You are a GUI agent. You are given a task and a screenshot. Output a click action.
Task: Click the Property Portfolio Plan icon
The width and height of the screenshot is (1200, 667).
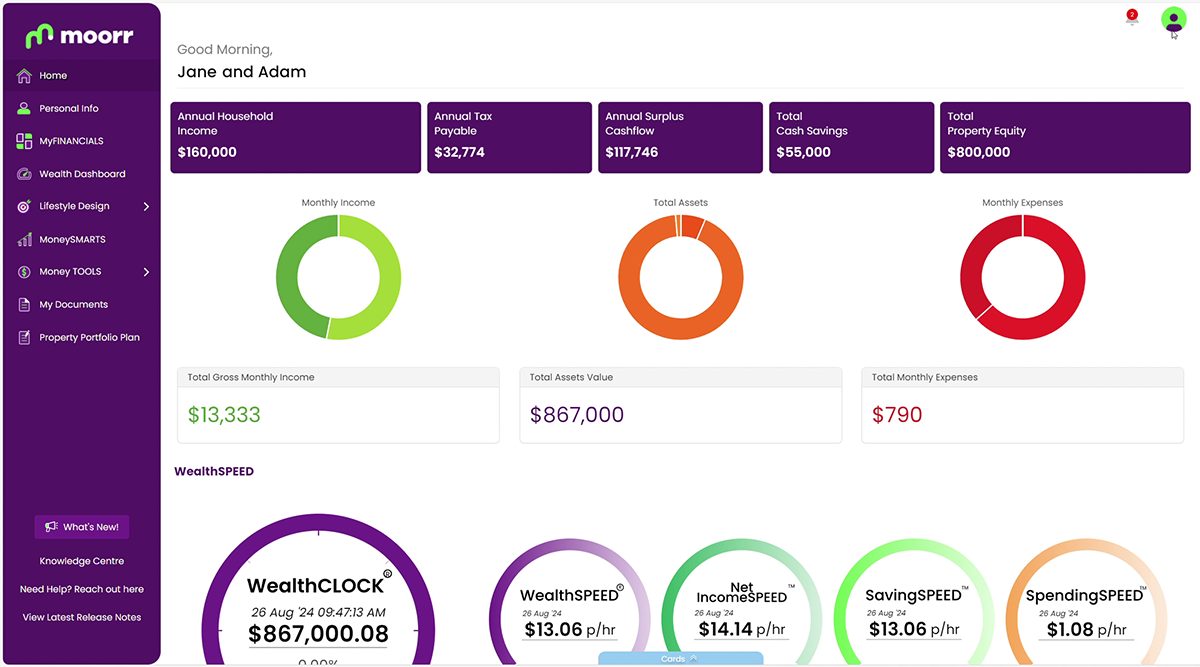[24, 338]
